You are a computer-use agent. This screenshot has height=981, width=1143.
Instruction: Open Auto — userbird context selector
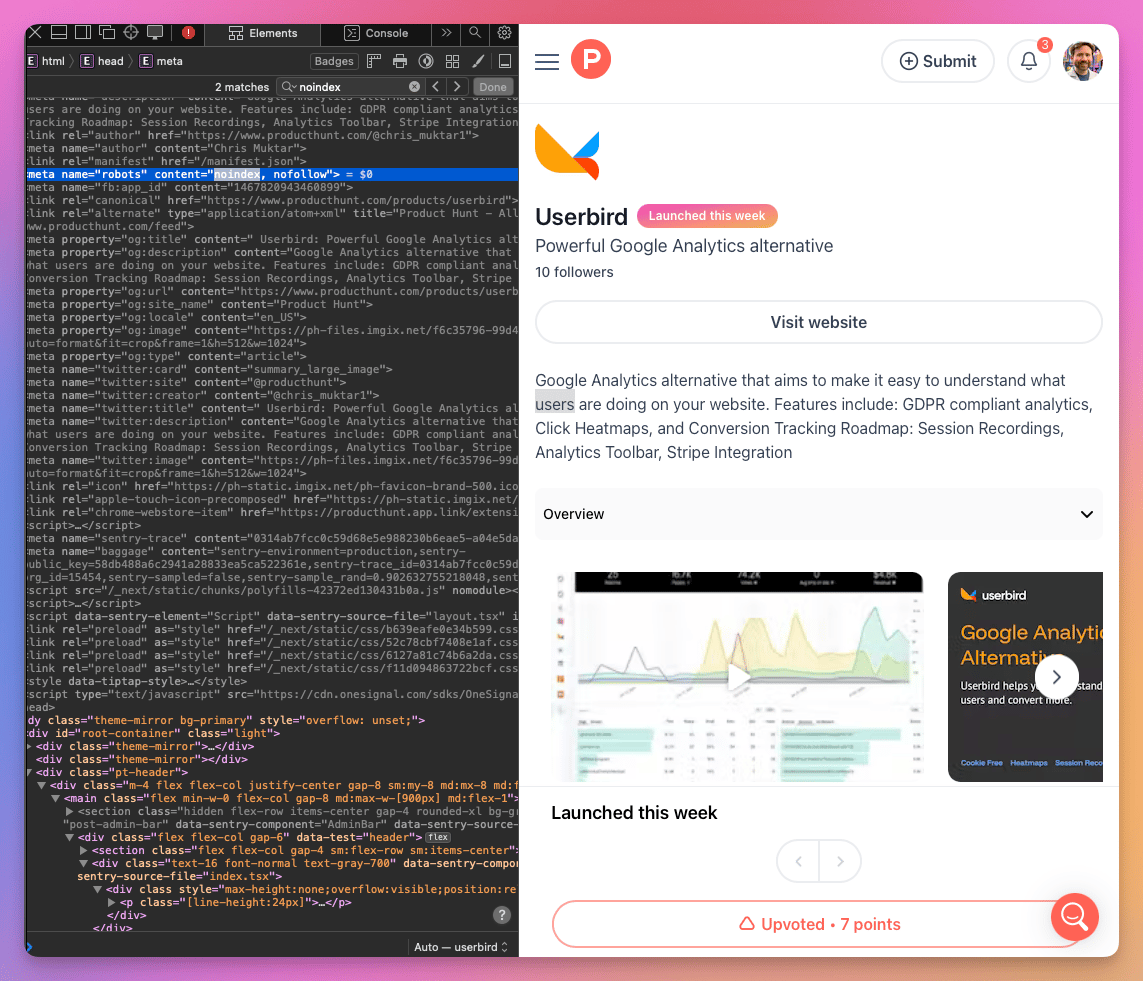pos(460,947)
